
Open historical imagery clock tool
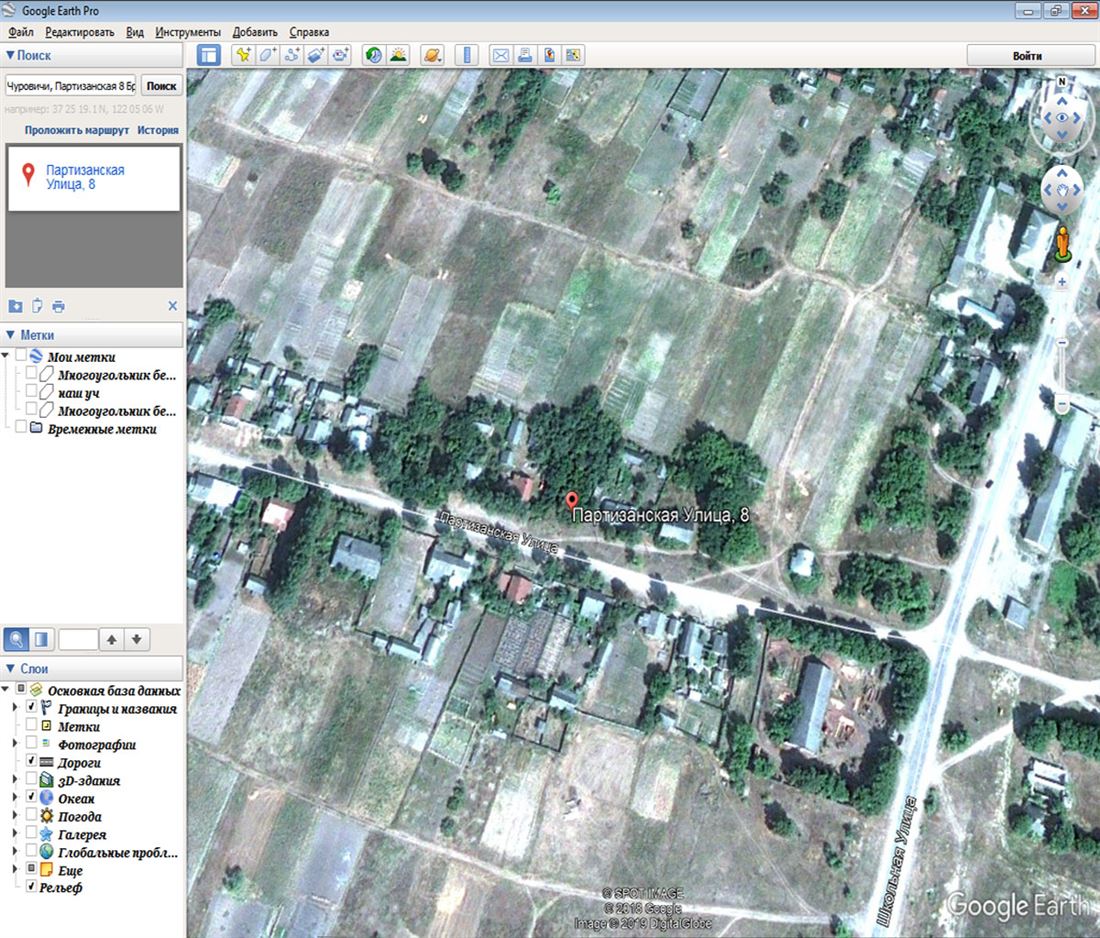[372, 55]
